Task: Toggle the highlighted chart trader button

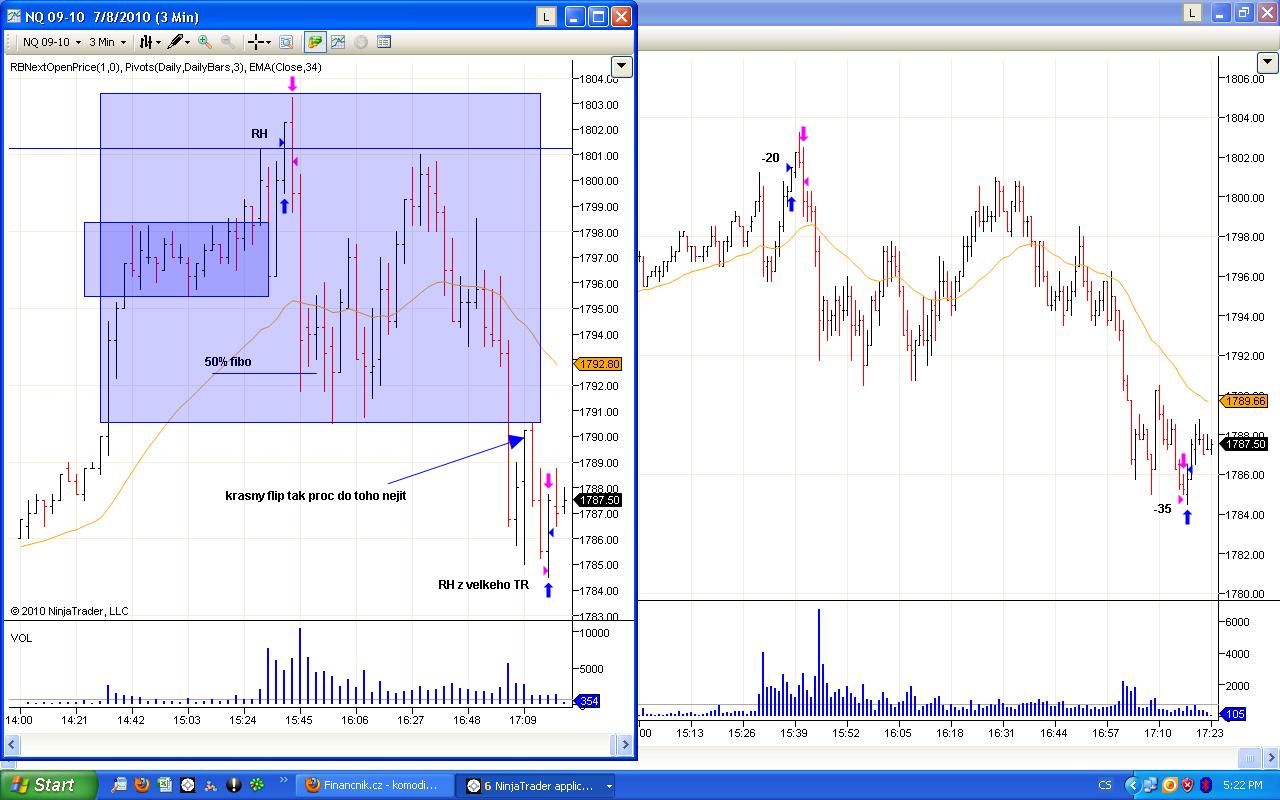Action: [315, 42]
